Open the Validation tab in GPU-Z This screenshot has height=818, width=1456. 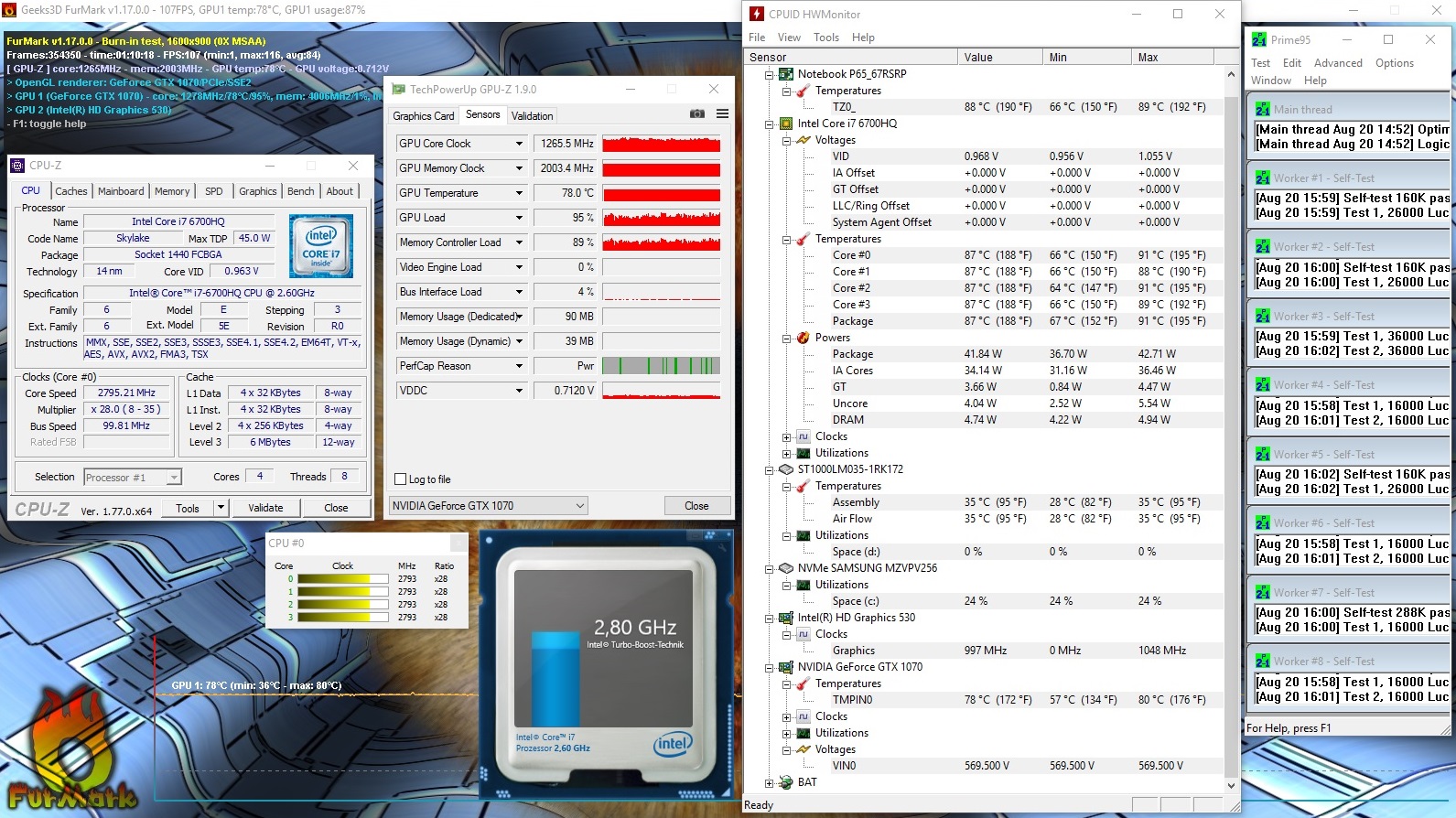532,116
